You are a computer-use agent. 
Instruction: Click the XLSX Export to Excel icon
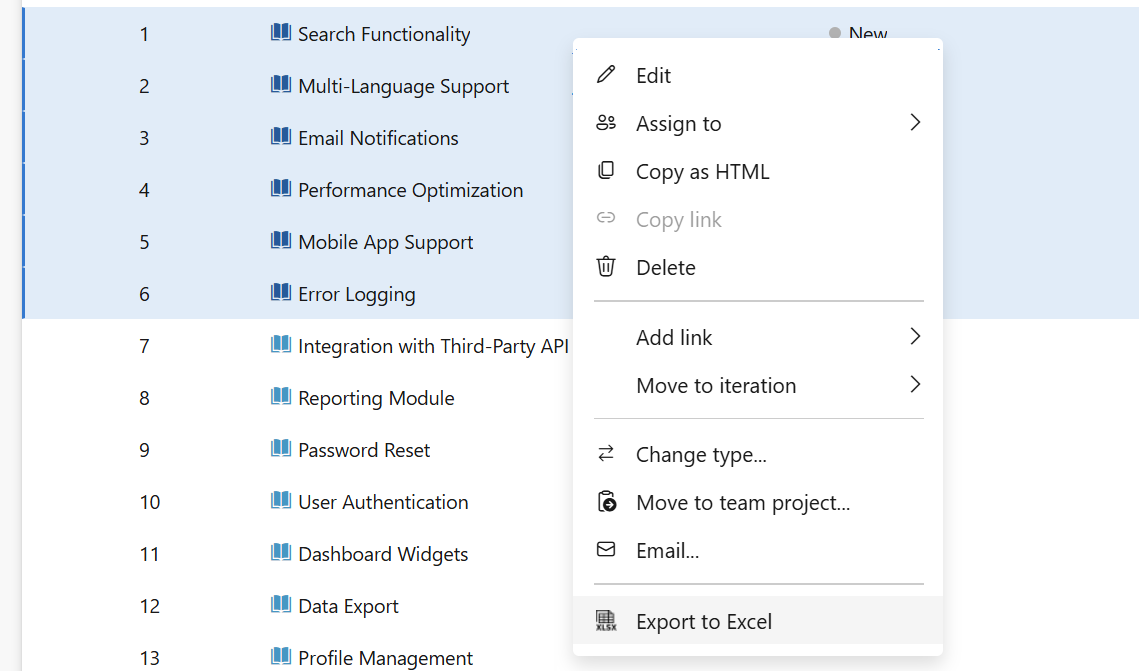(606, 620)
